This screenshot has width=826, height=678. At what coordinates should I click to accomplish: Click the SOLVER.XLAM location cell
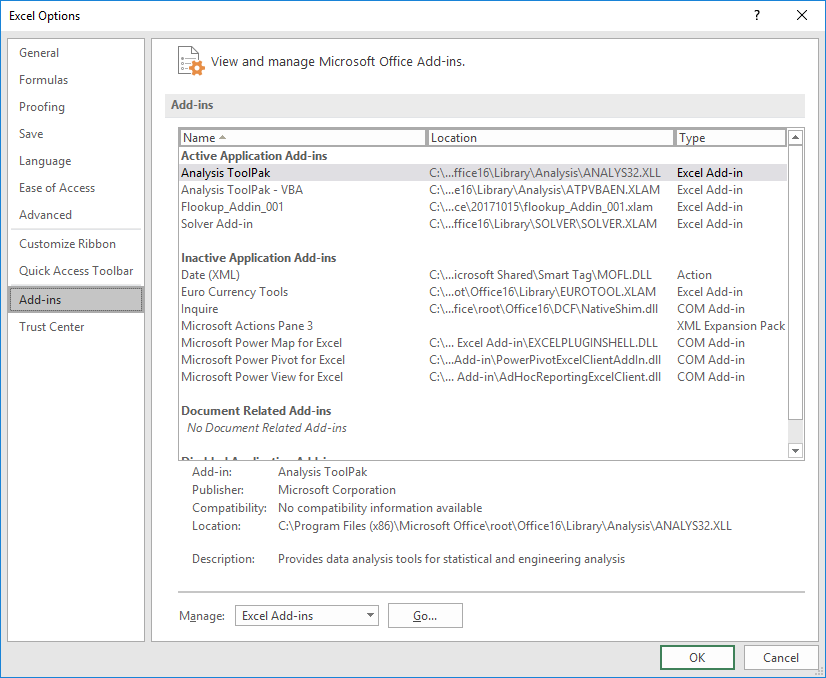click(543, 224)
